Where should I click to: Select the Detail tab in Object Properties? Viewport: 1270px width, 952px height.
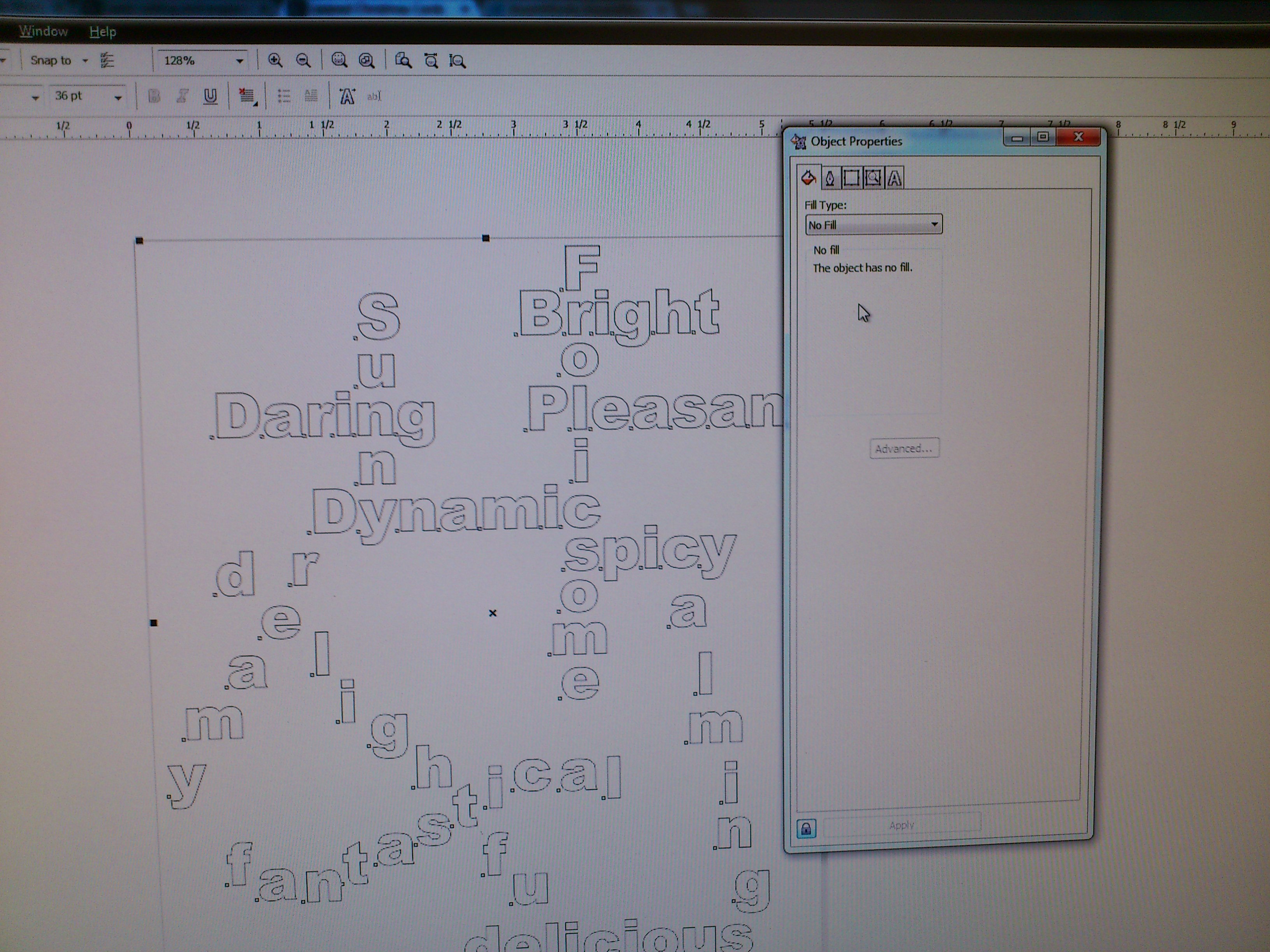click(873, 178)
